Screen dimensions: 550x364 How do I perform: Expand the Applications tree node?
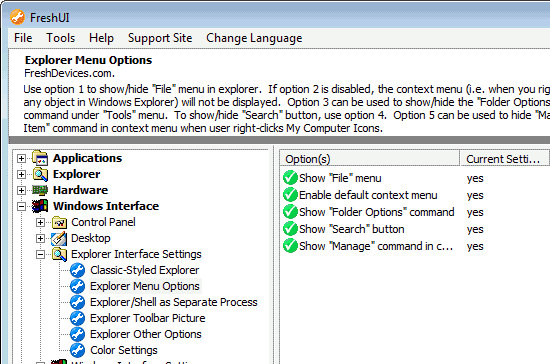(21, 159)
